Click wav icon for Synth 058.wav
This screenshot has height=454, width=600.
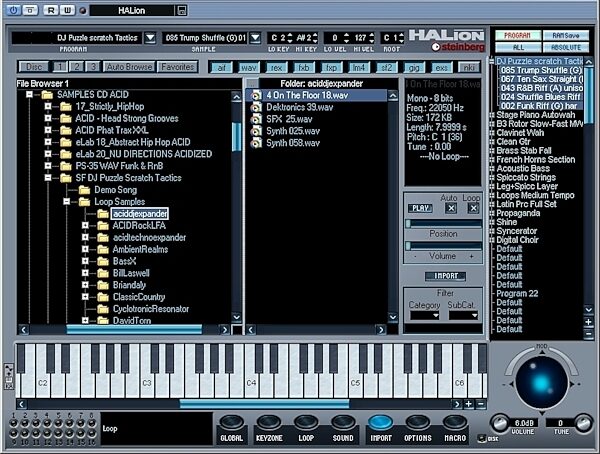click(256, 143)
